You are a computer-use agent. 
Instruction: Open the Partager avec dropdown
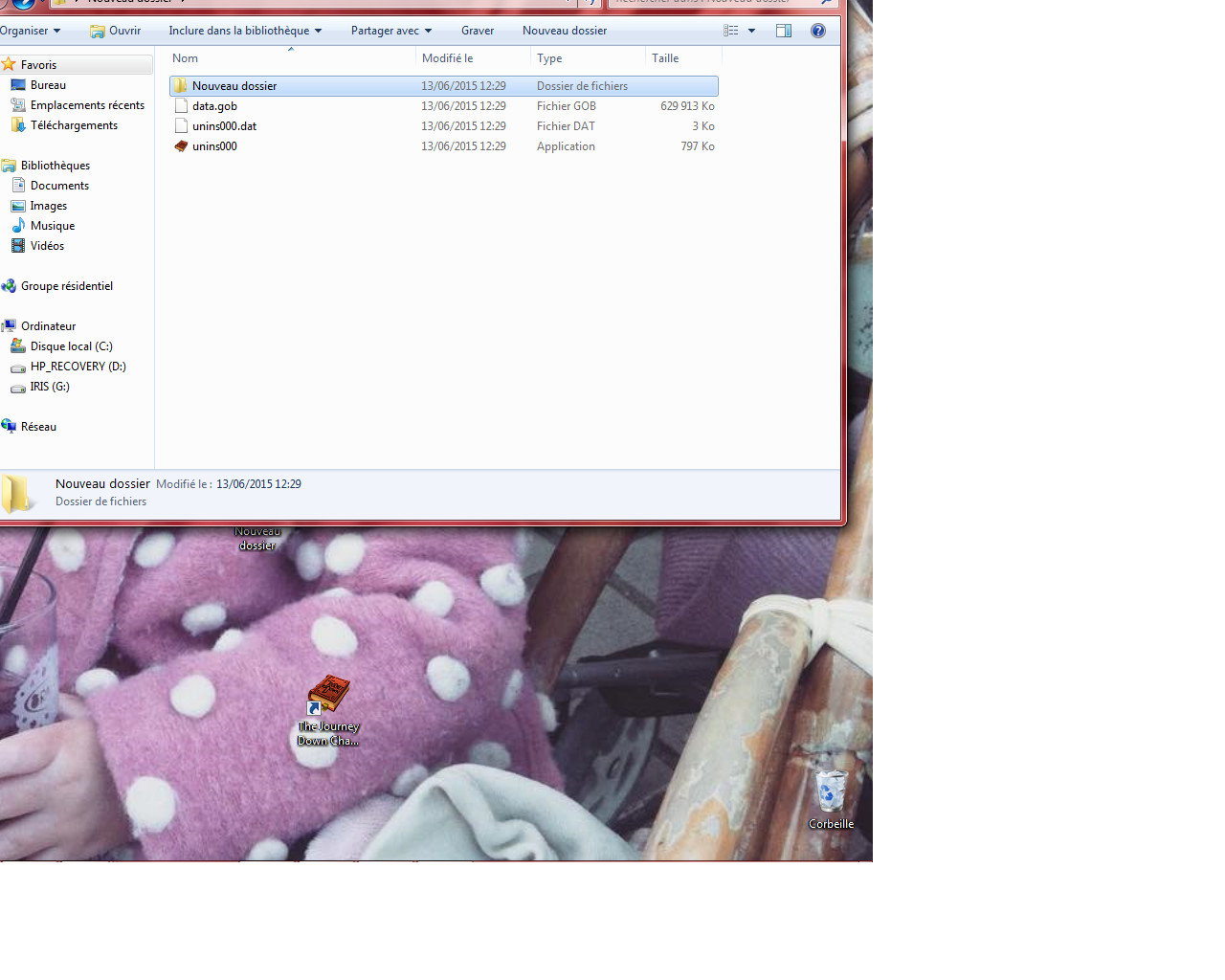click(x=391, y=31)
